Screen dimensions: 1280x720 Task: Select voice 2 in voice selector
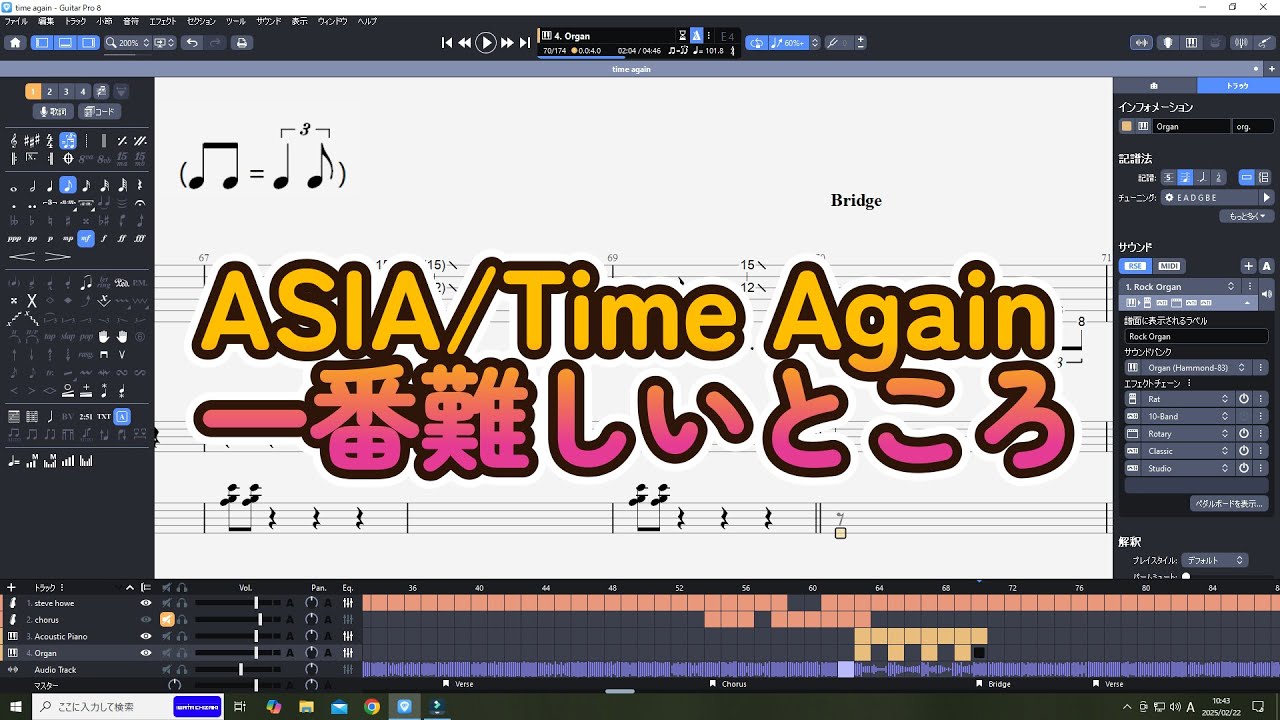(49, 91)
